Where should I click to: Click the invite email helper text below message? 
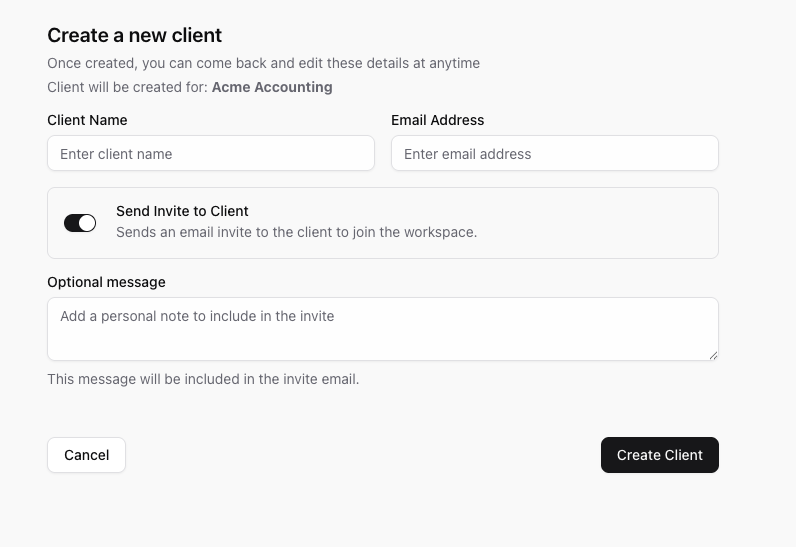click(203, 380)
